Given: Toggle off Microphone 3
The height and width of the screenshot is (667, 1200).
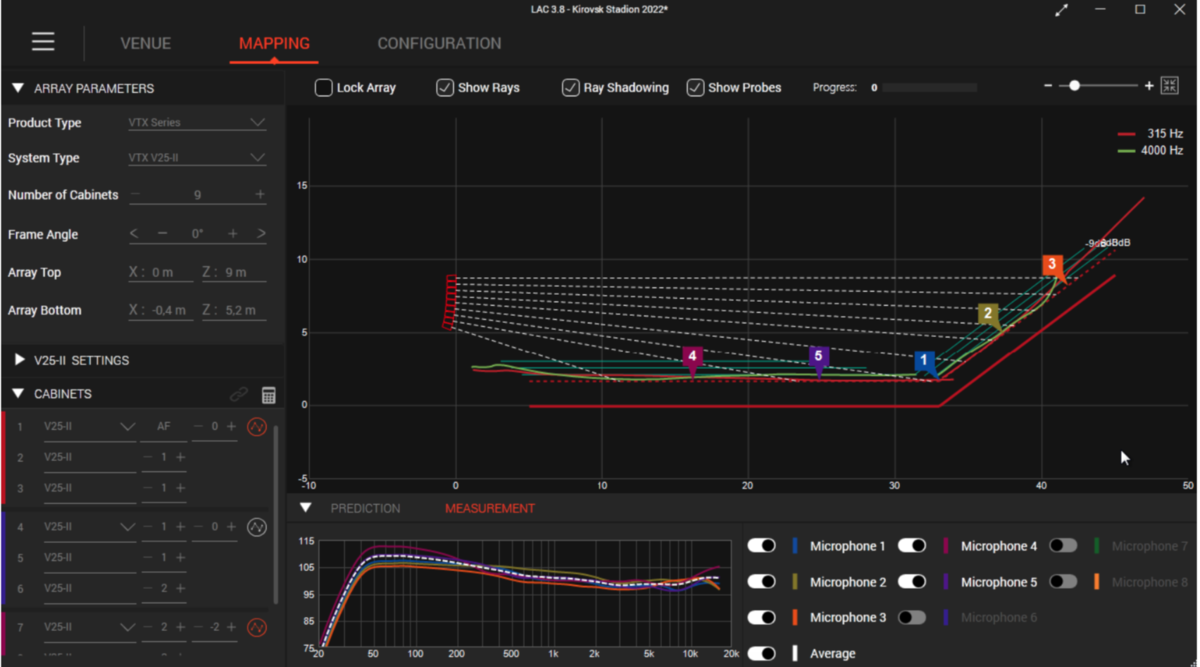Looking at the screenshot, I should coord(762,617).
